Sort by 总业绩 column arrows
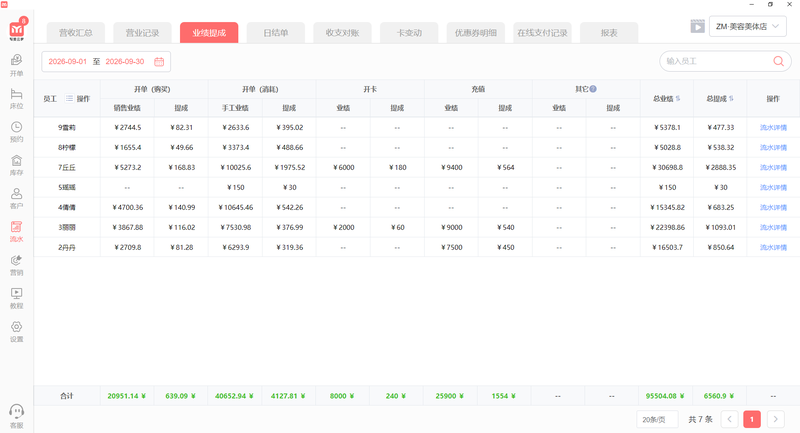The height and width of the screenshot is (433, 800). click(678, 98)
